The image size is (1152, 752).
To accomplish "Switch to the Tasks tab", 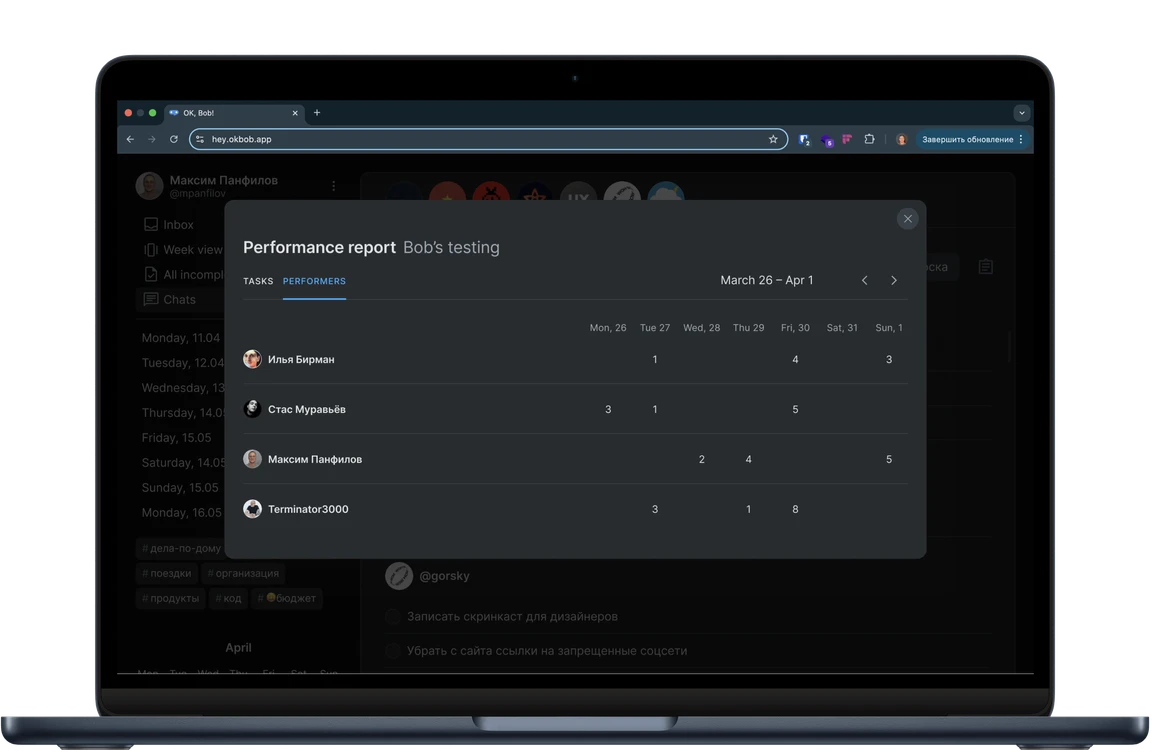I will (258, 281).
